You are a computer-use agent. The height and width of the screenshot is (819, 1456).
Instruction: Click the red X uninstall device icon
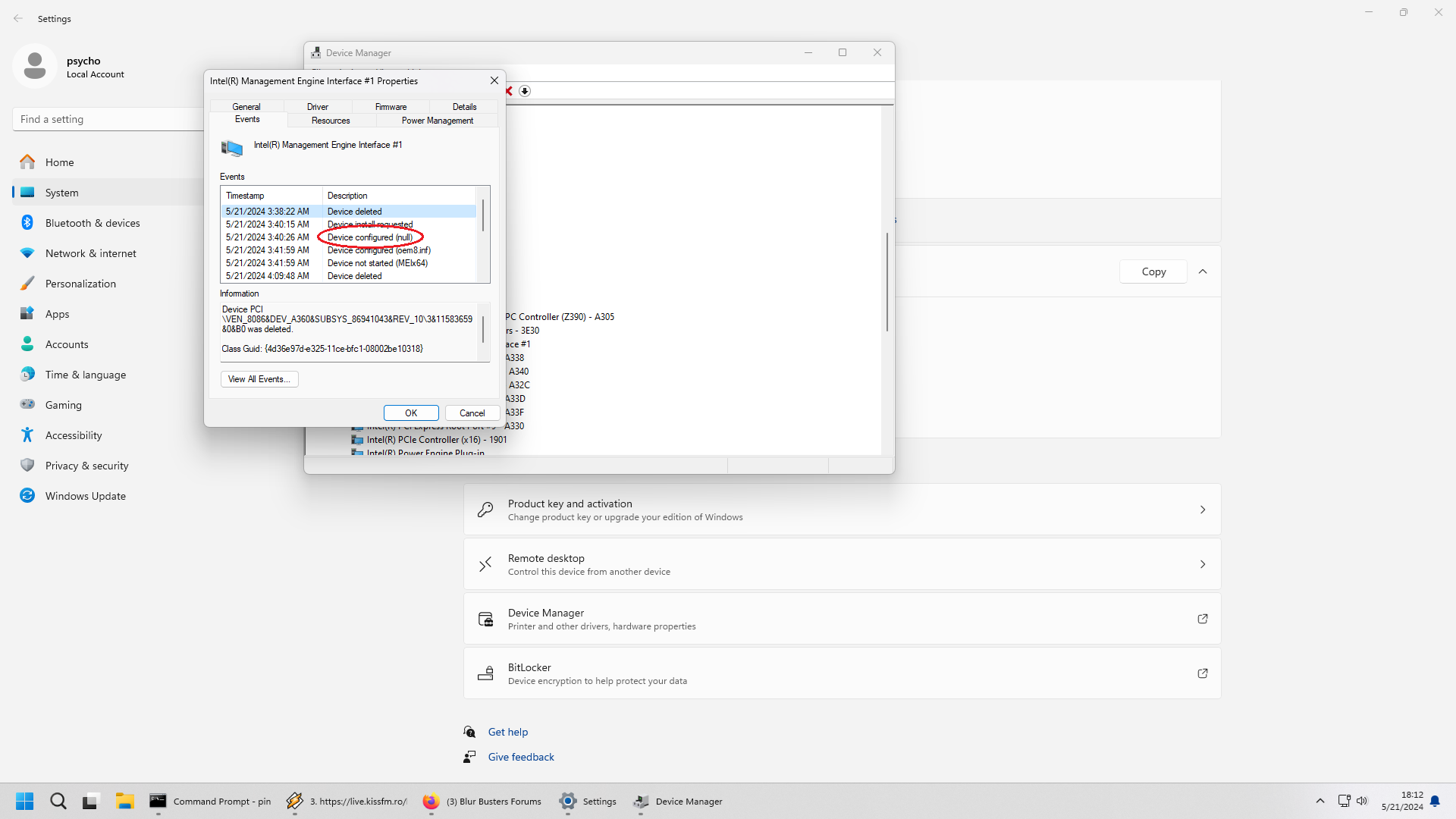click(x=509, y=91)
